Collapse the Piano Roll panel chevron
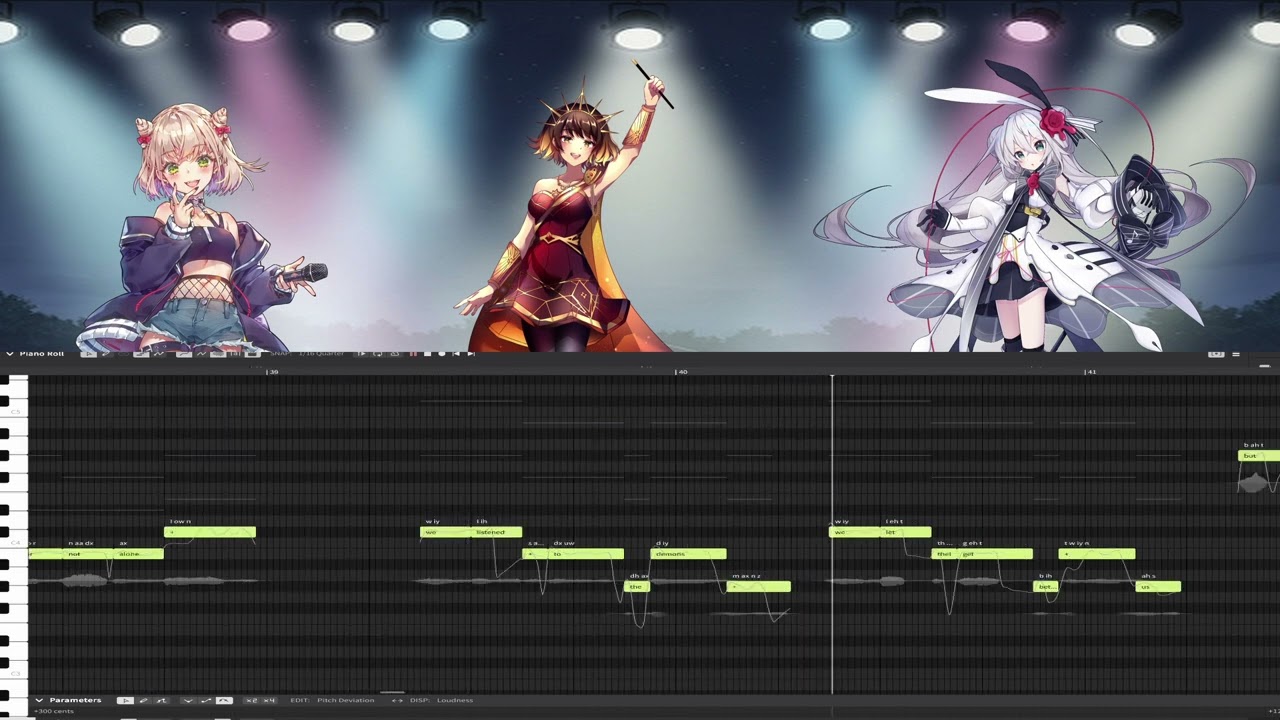Viewport: 1280px width, 720px height. [x=10, y=354]
